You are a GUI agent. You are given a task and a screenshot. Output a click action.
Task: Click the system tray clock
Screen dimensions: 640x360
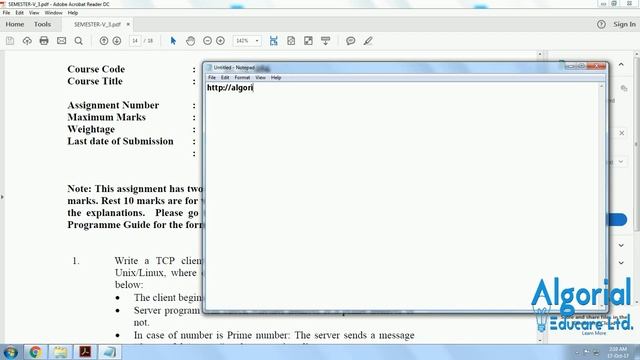pyautogui.click(x=618, y=352)
